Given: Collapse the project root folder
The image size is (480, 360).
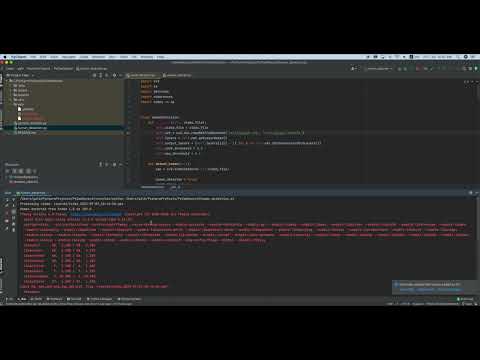Looking at the screenshot, I should click(7, 81).
